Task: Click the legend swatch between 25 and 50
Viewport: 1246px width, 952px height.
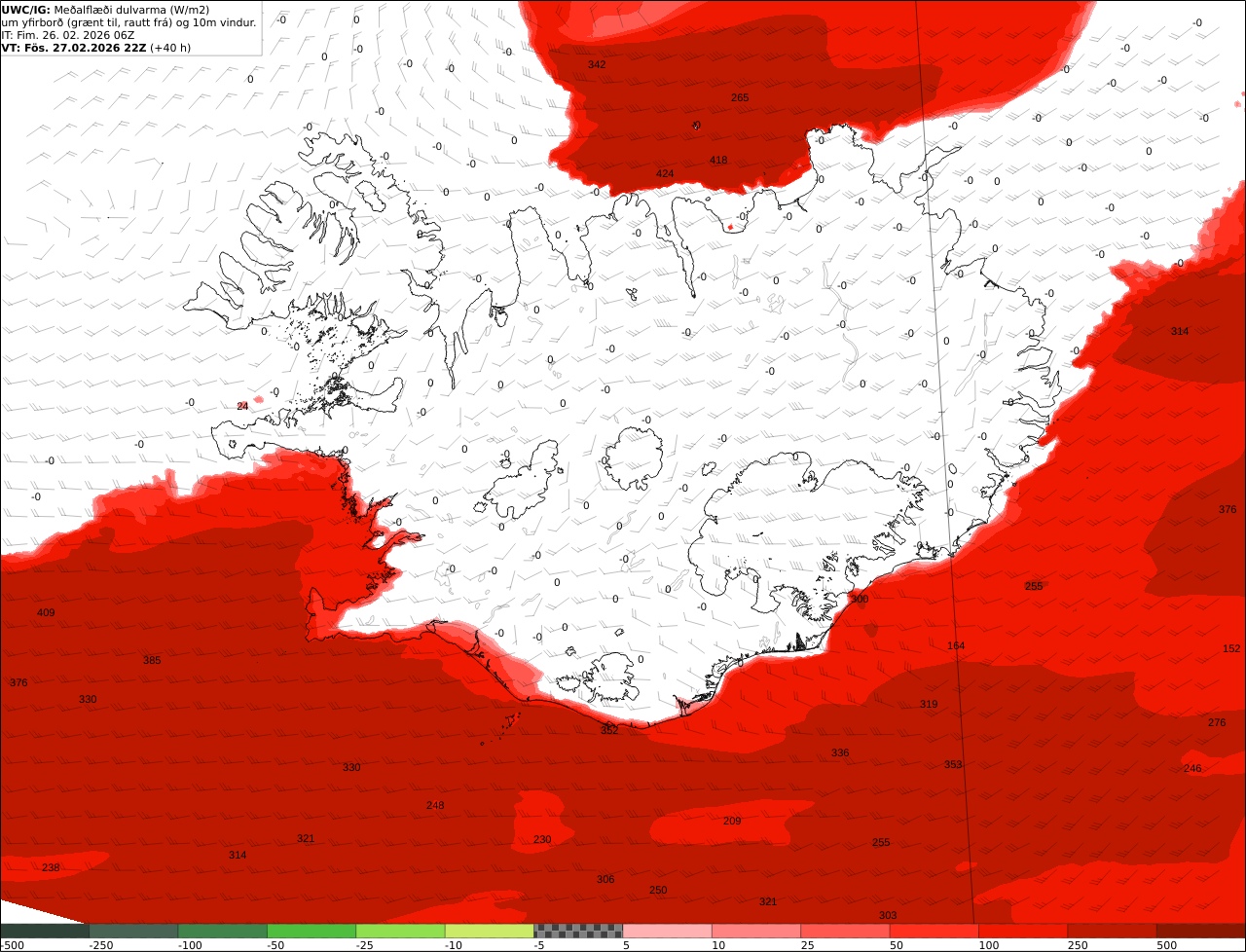Action: pyautogui.click(x=846, y=931)
